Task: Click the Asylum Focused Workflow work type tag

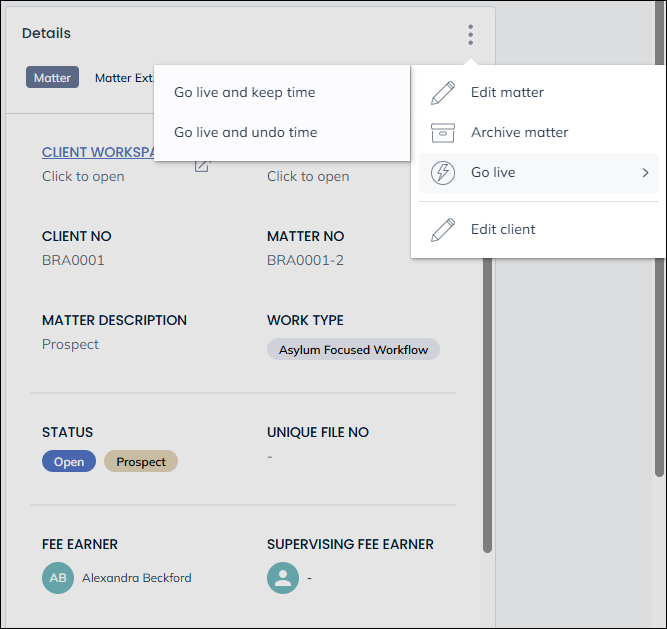Action: 353,350
